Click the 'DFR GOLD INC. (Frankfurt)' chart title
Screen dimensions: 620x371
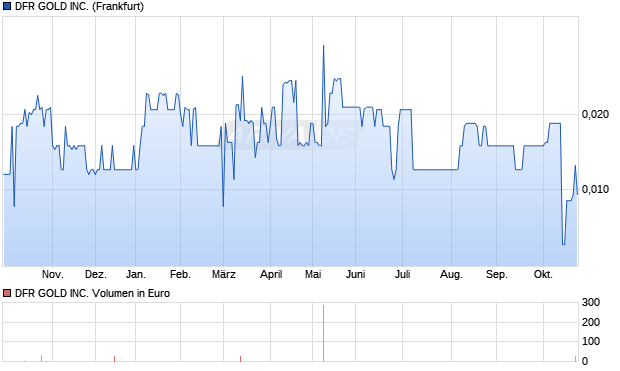(x=79, y=6)
